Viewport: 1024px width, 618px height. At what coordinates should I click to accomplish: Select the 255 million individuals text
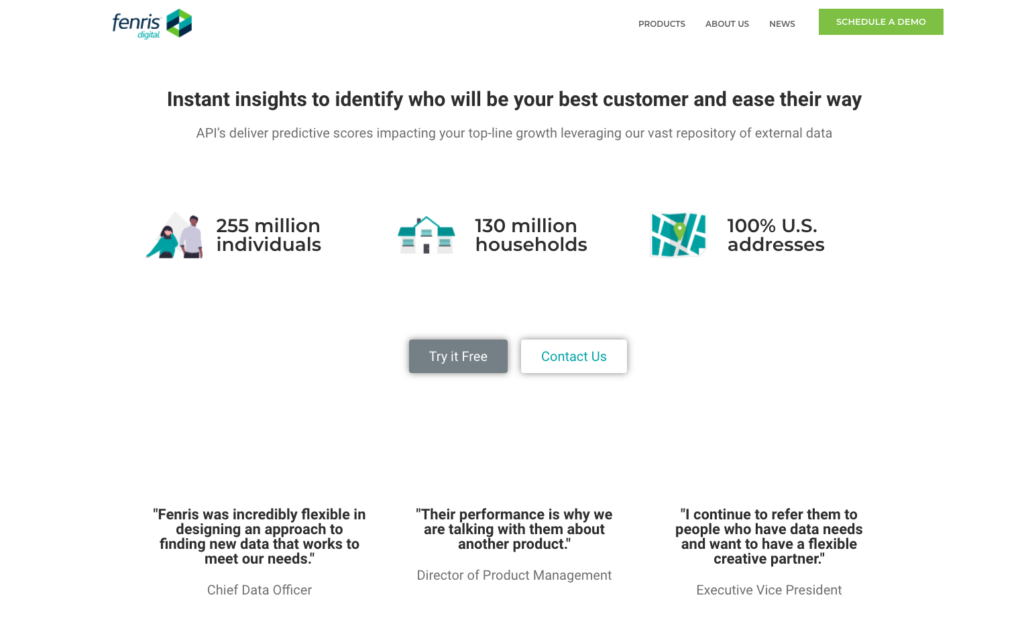[x=268, y=235]
